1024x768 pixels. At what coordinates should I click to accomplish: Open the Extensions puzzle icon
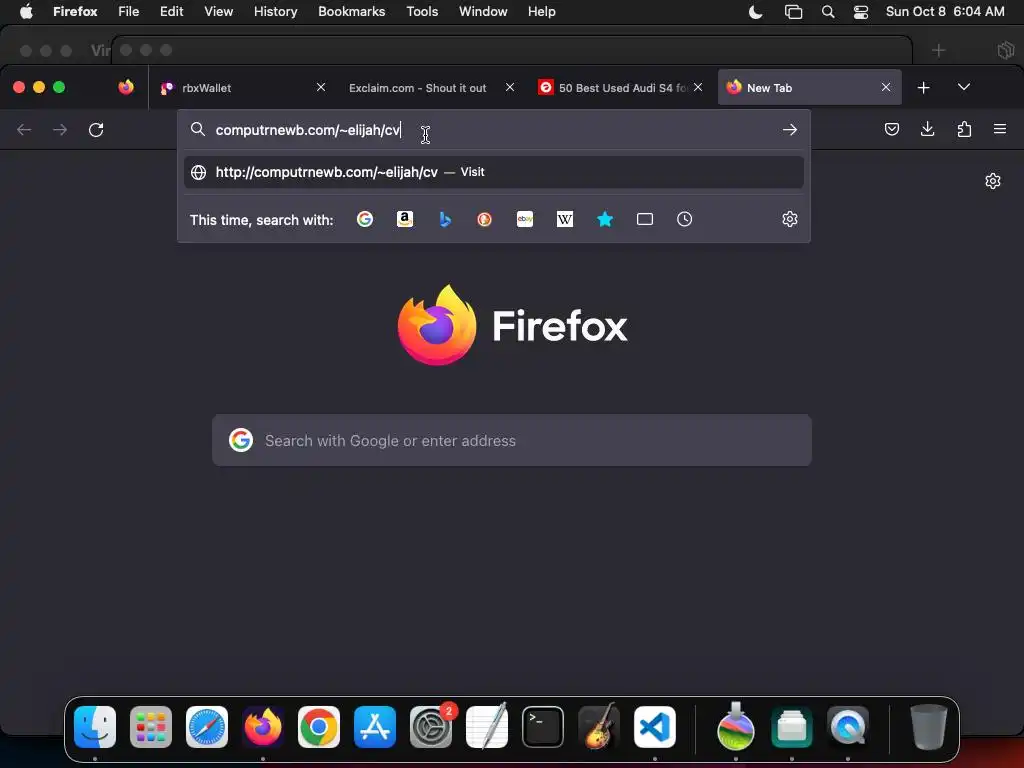click(964, 129)
